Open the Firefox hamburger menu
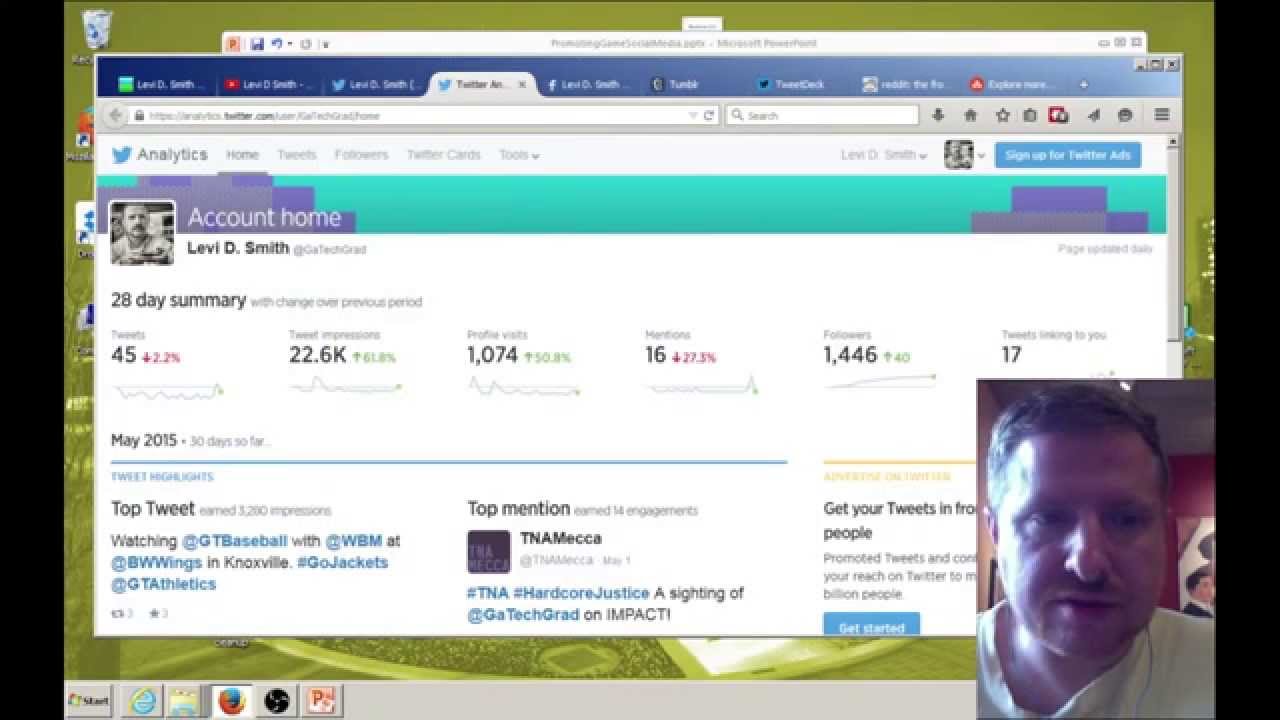The height and width of the screenshot is (720, 1280). 1161,116
